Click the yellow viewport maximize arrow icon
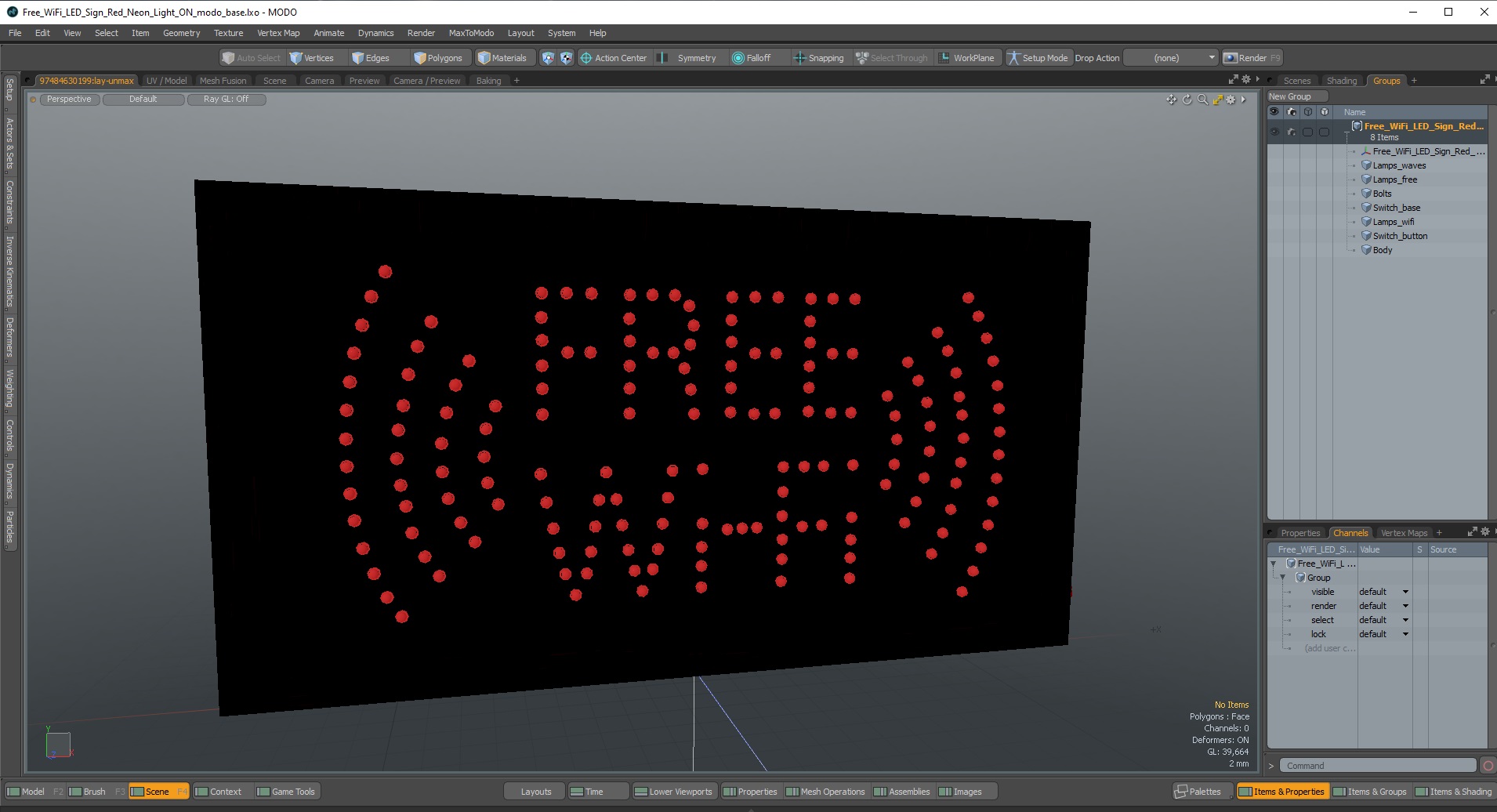The height and width of the screenshot is (812, 1497). pyautogui.click(x=1217, y=100)
